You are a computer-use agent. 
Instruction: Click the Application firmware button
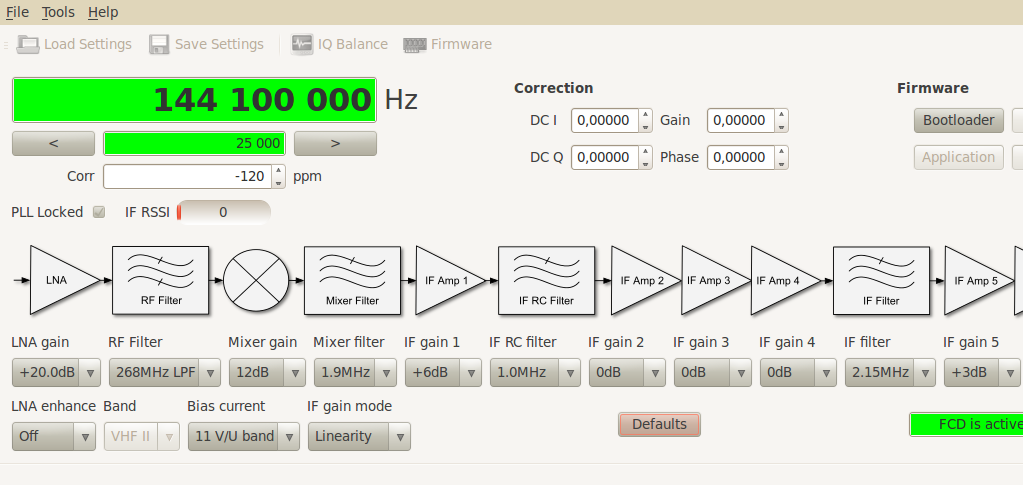coord(958,157)
